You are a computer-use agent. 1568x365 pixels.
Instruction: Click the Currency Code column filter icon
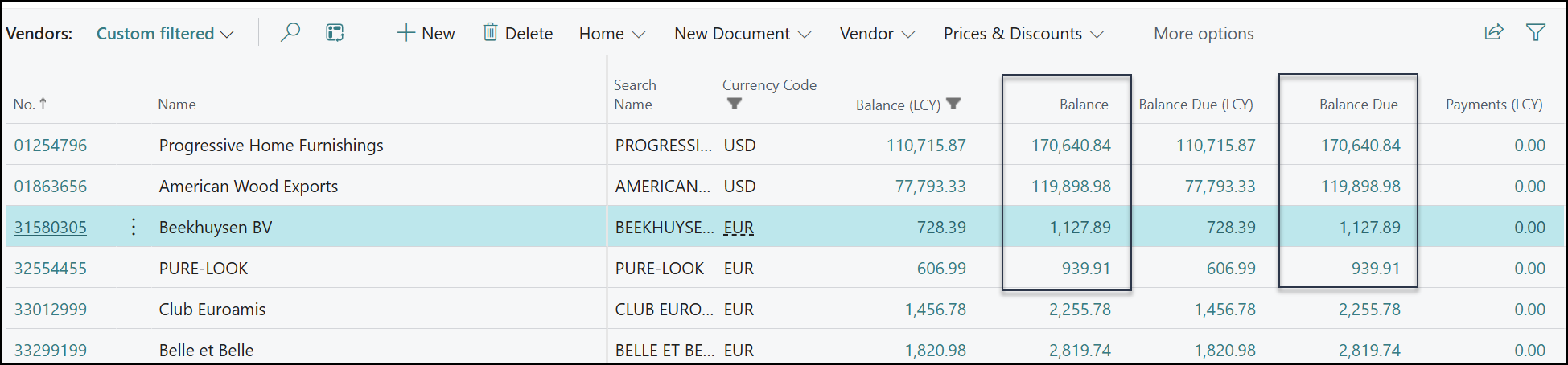pos(734,104)
